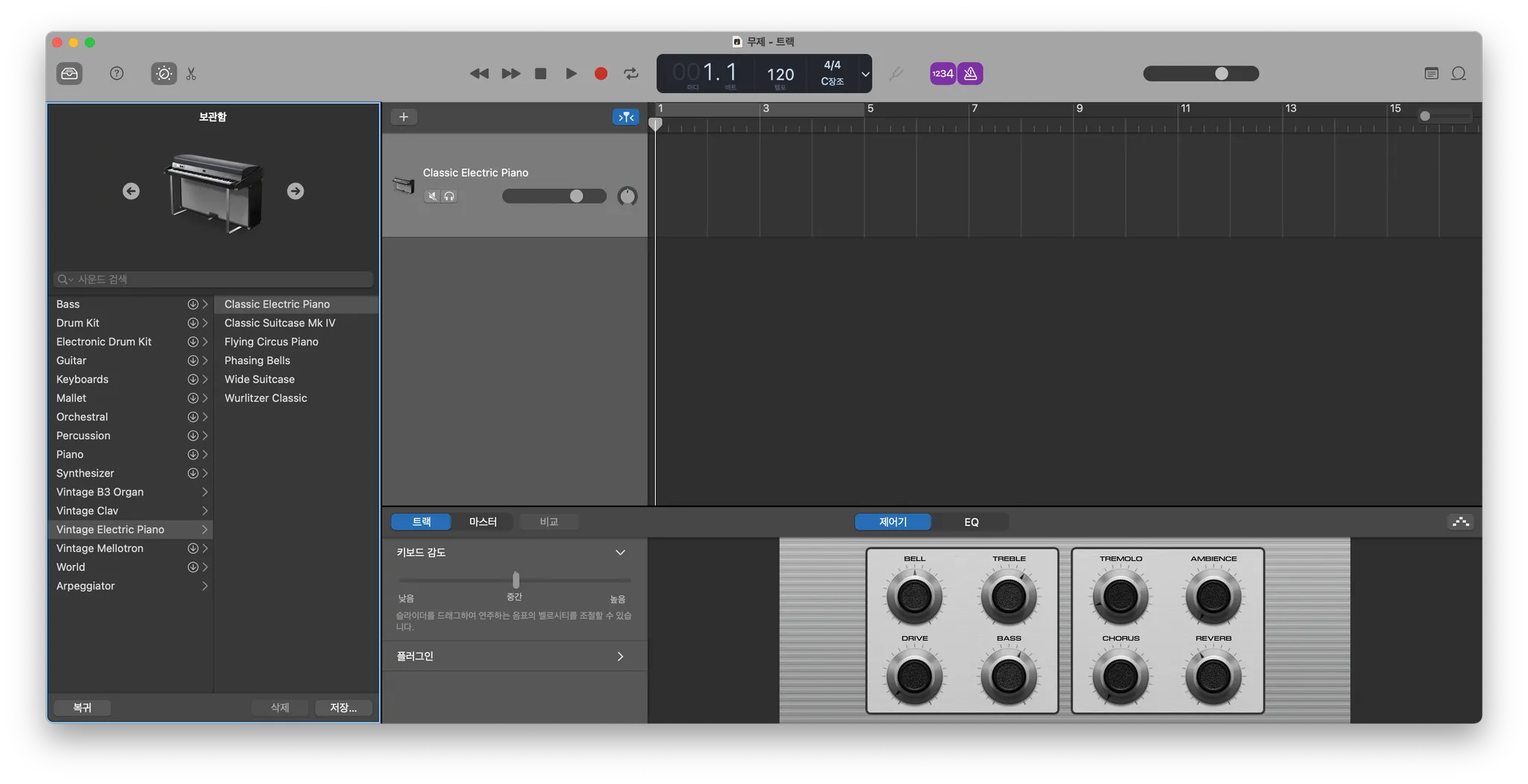Click the 저장... button in library
This screenshot has width=1528, height=784.
click(343, 707)
